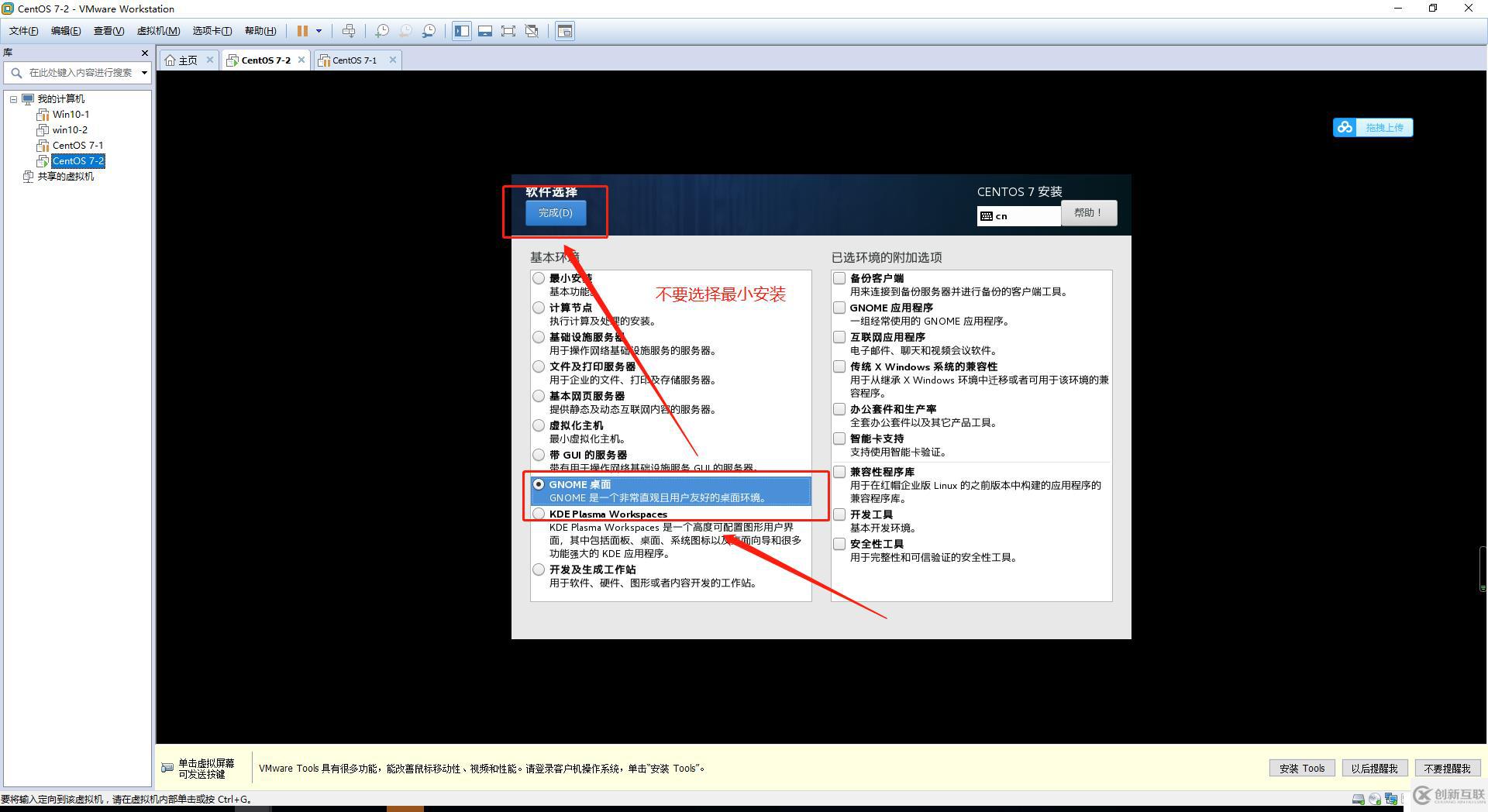This screenshot has width=1488, height=812.
Task: Click the CD/DVD drive status bar icon
Action: tap(1375, 799)
